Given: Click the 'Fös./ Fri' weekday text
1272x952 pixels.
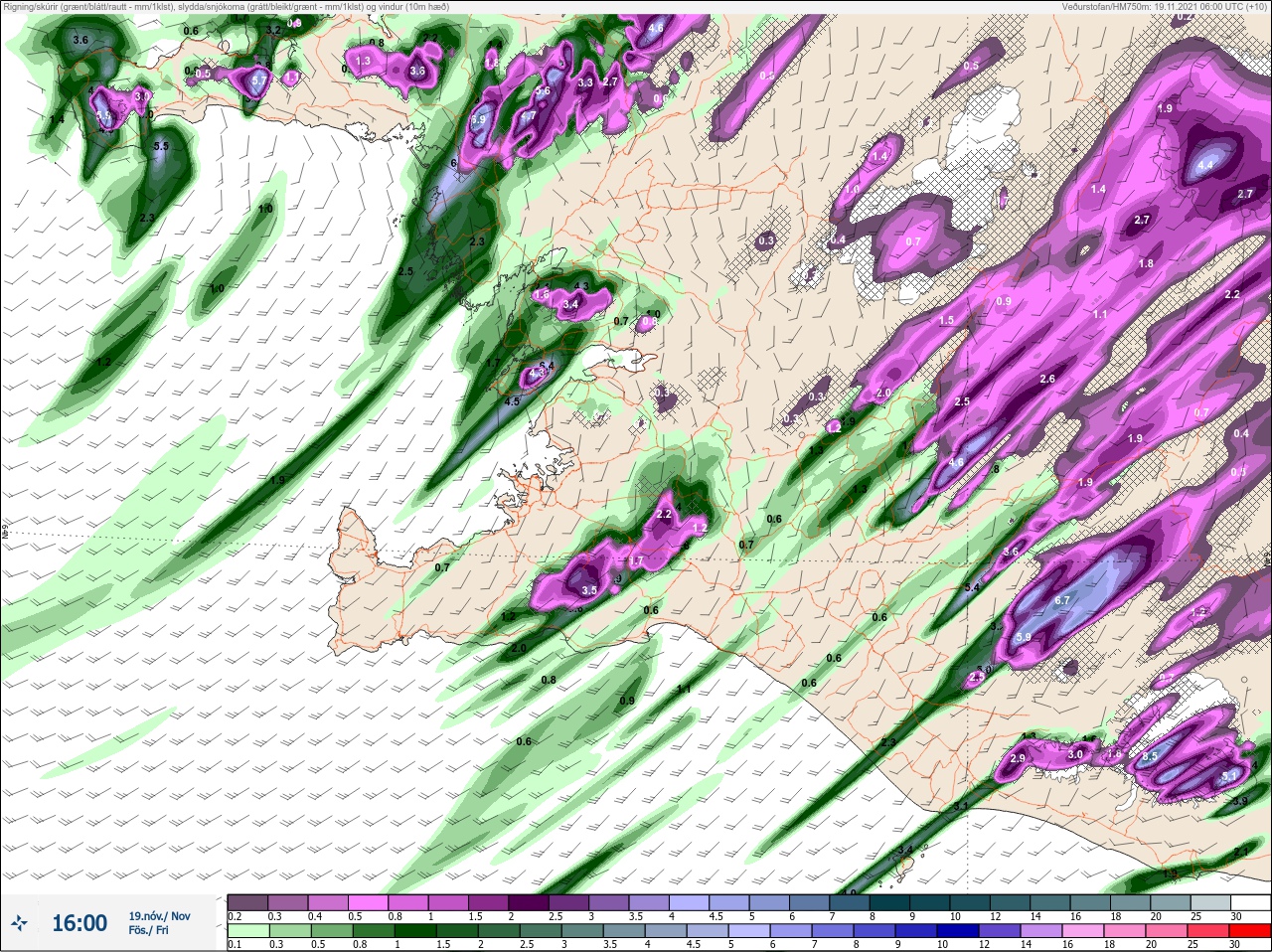Looking at the screenshot, I should click(148, 930).
